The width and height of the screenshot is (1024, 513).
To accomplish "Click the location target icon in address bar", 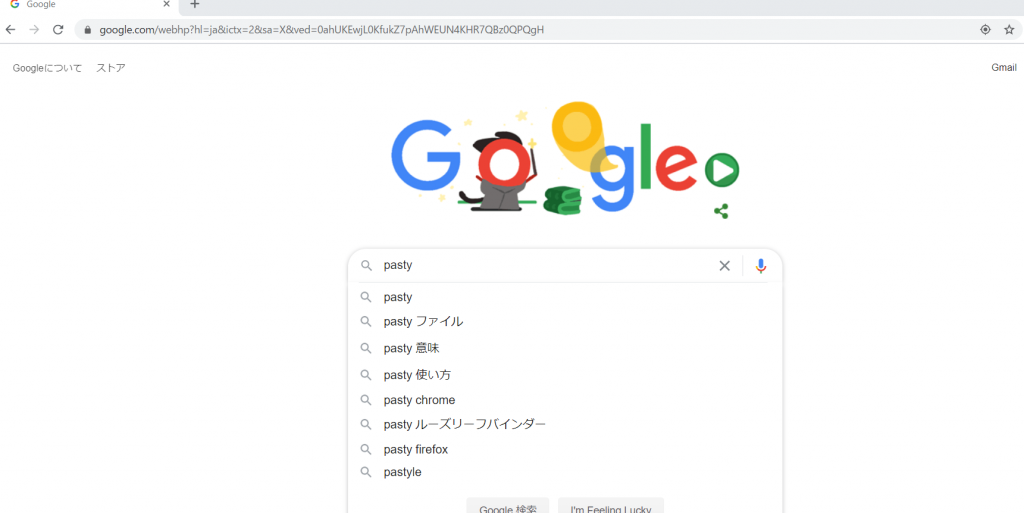I will tap(985, 30).
